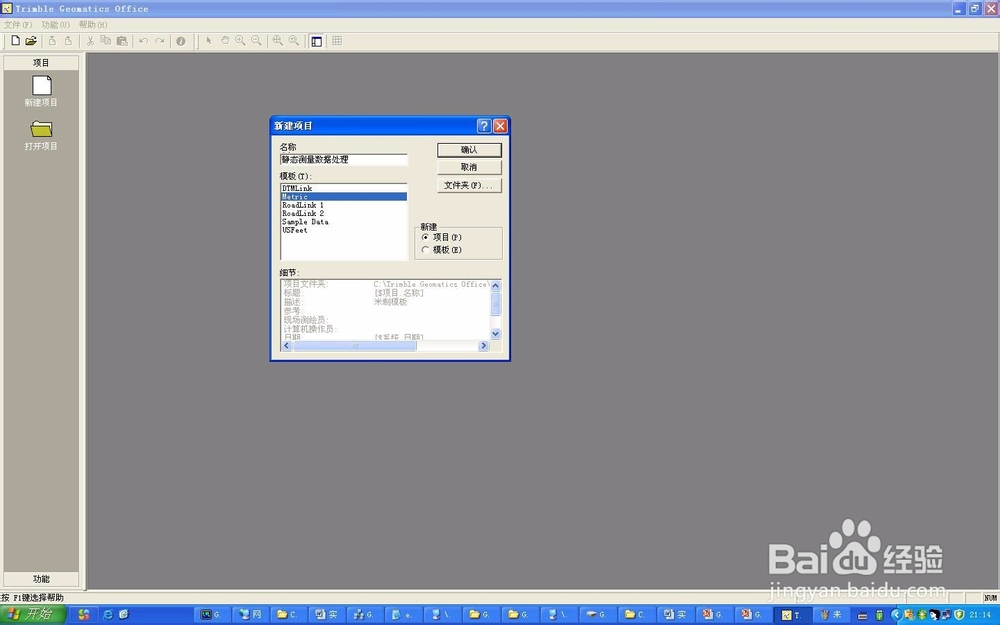Image resolution: width=1000 pixels, height=625 pixels.
Task: Click in the project name input field
Action: pos(344,159)
